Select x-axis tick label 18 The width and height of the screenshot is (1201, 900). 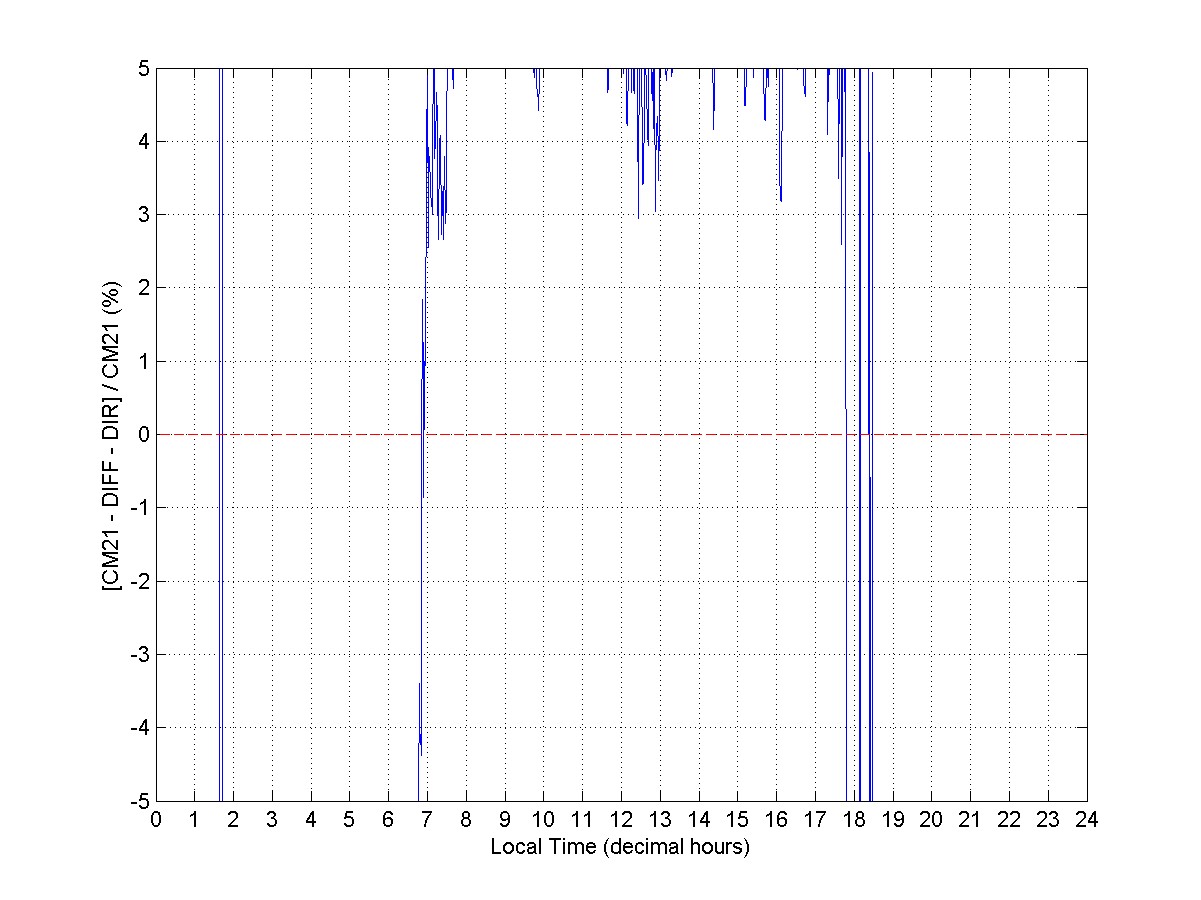pos(854,819)
